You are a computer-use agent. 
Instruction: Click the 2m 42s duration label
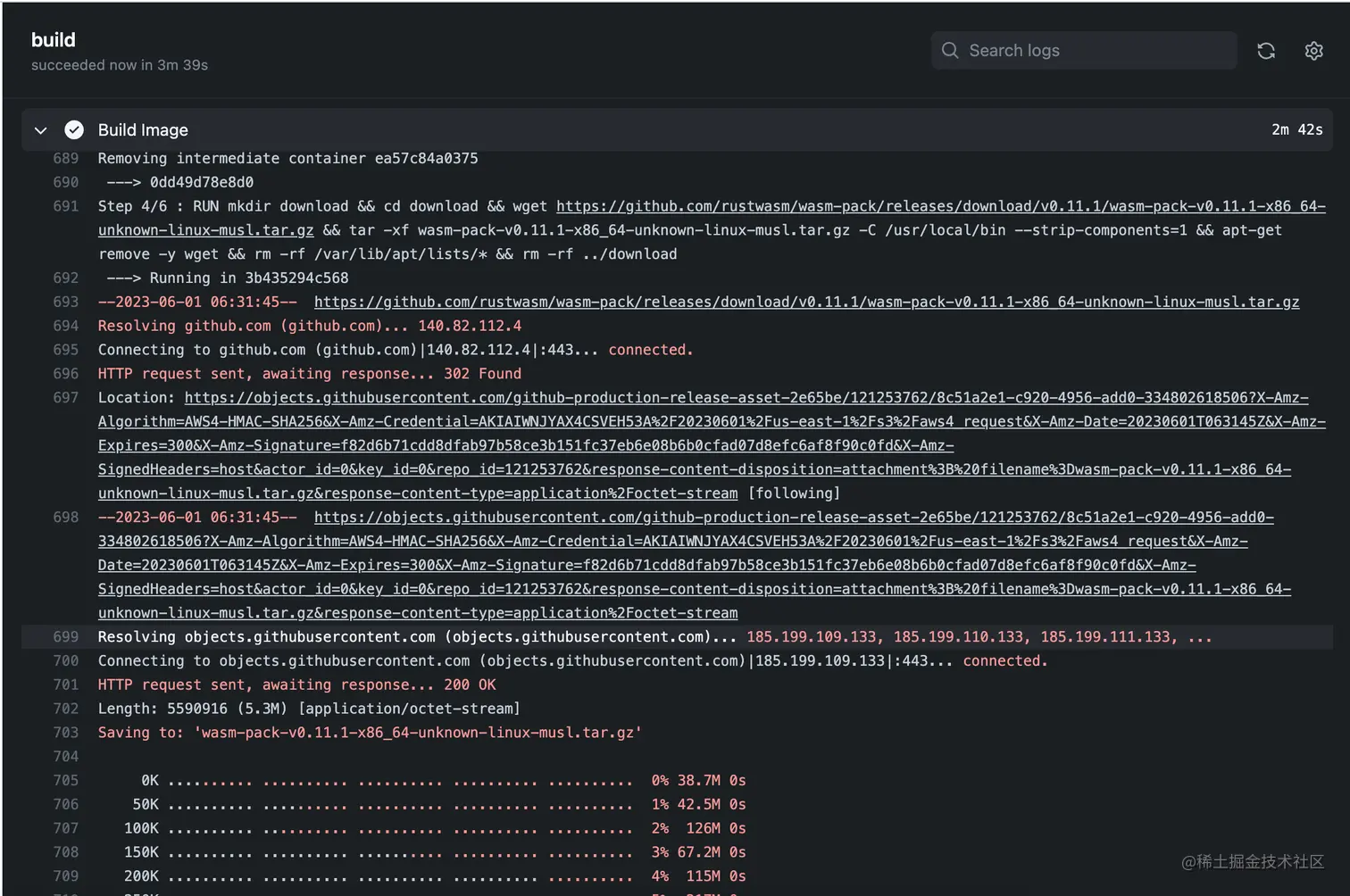tap(1296, 129)
